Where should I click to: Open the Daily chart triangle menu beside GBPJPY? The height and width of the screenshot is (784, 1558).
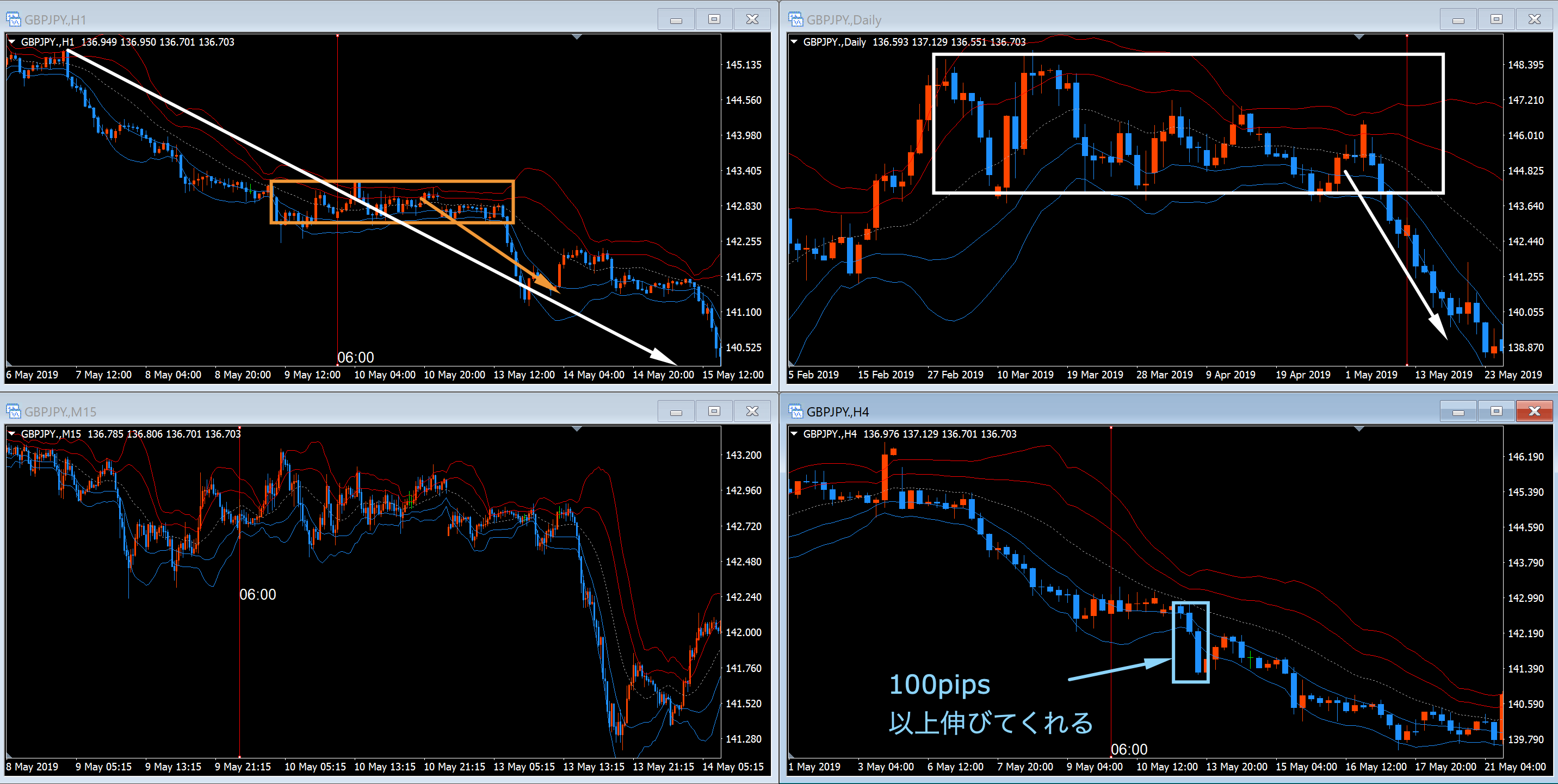point(794,42)
